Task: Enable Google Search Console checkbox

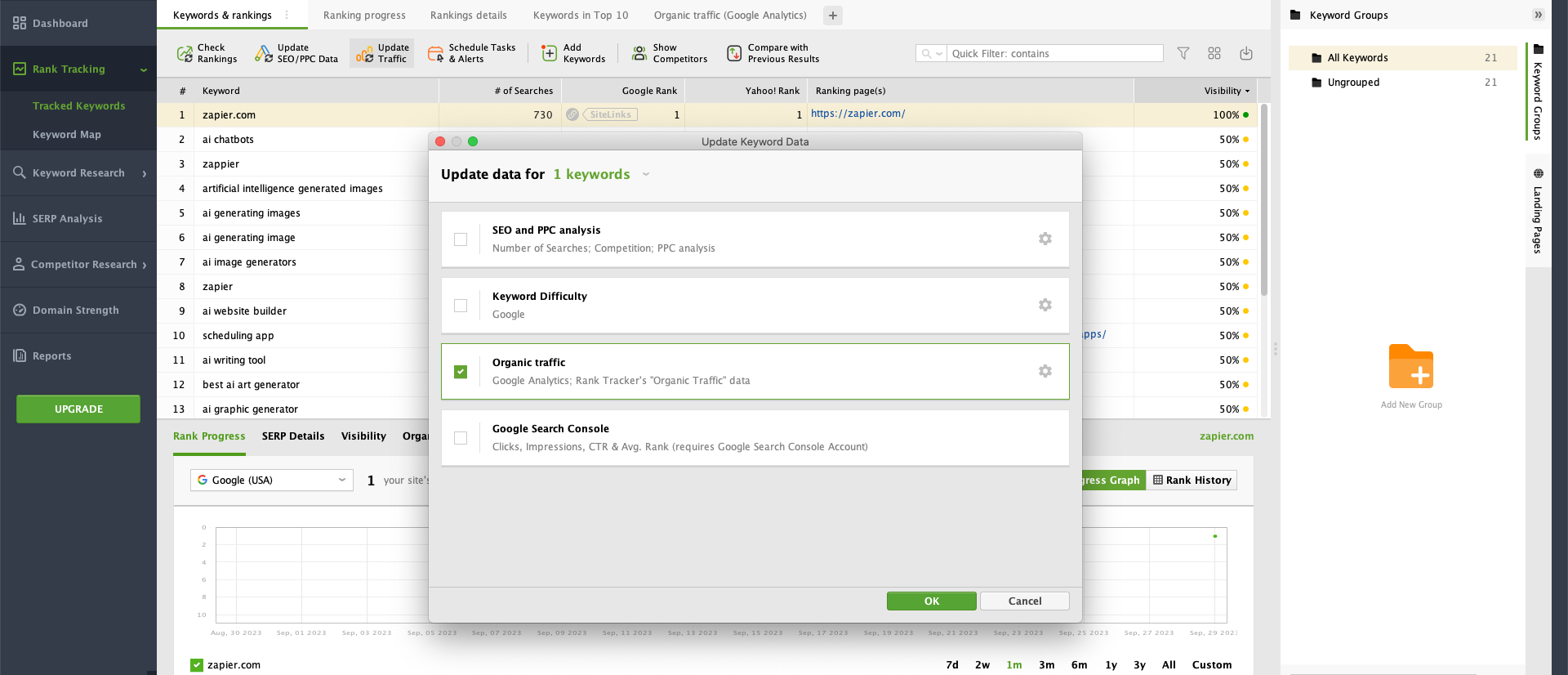Action: pos(461,438)
